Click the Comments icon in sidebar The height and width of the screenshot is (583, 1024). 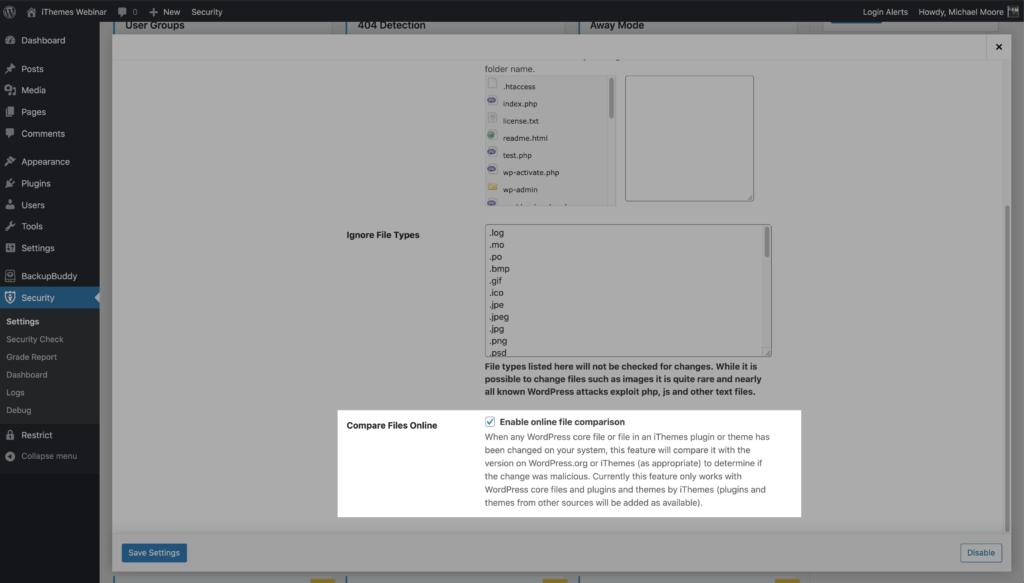pyautogui.click(x=10, y=133)
